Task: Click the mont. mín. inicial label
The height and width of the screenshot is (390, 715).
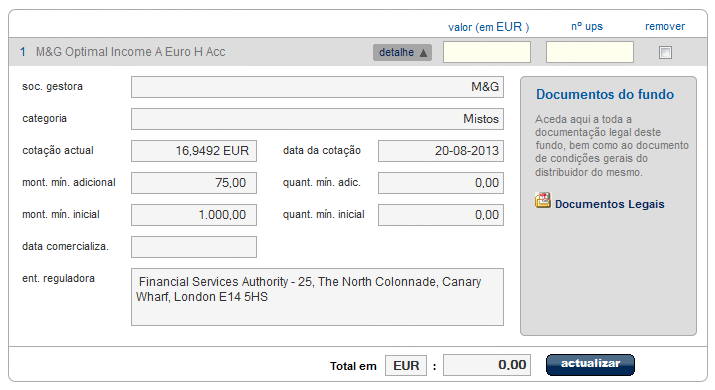Action: tap(61, 214)
